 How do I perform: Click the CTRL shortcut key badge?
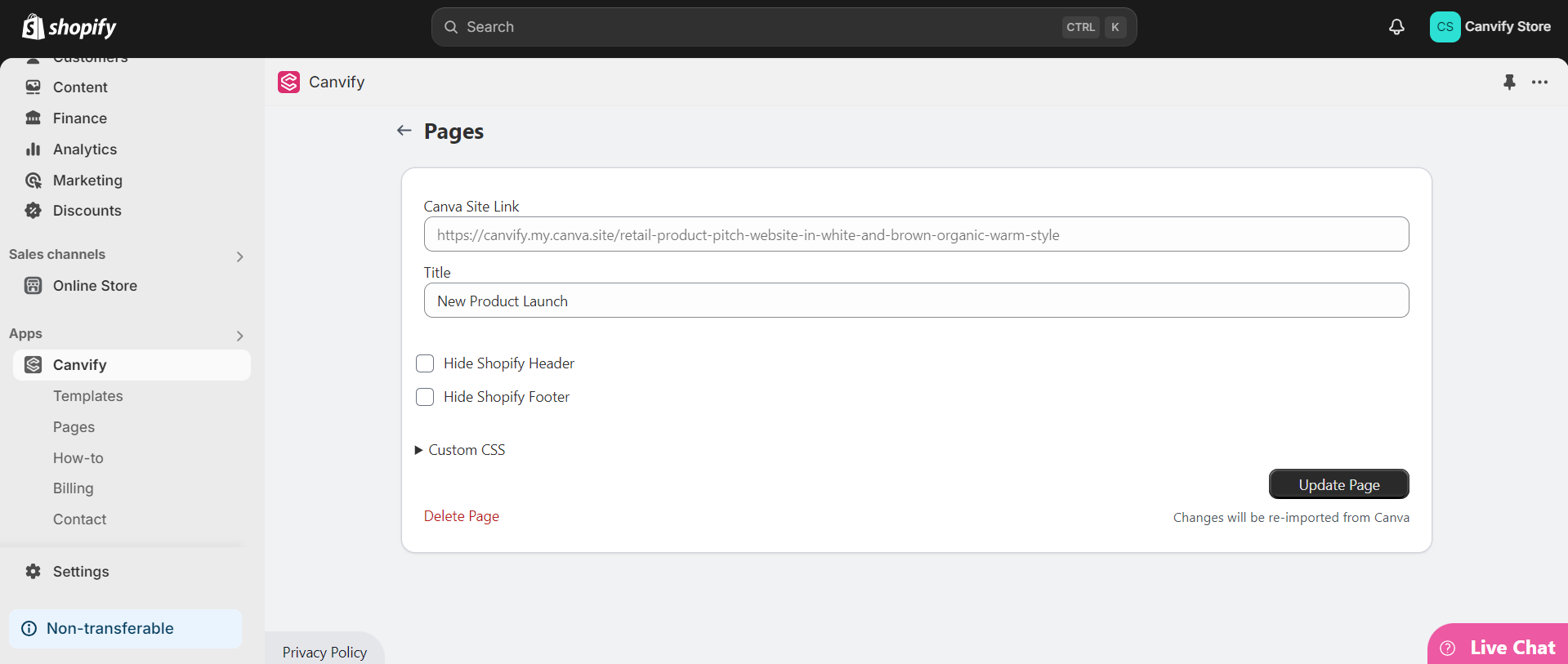(x=1080, y=27)
